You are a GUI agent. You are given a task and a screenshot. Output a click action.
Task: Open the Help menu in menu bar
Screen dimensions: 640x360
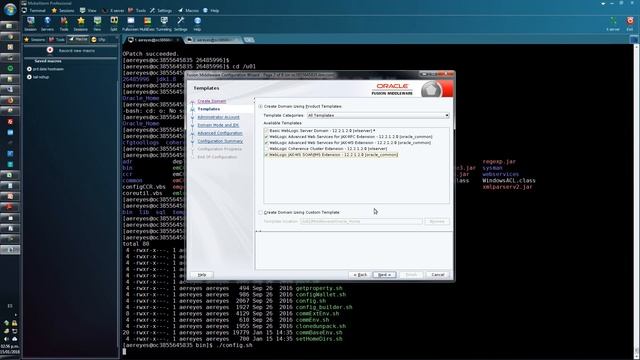[211, 10]
